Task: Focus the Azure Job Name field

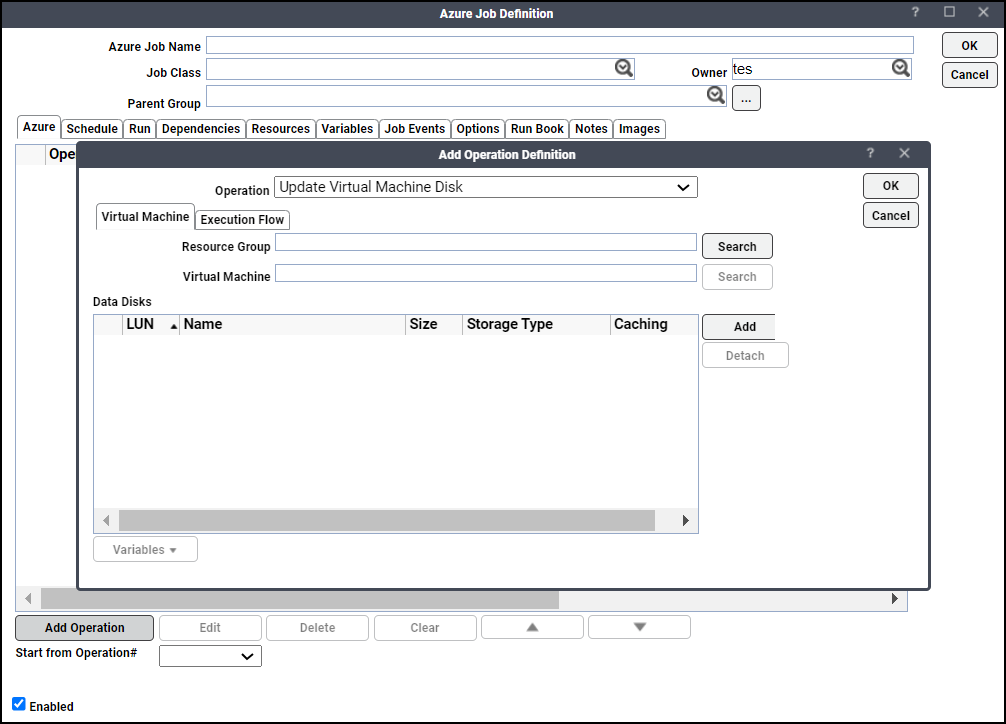Action: (x=559, y=45)
